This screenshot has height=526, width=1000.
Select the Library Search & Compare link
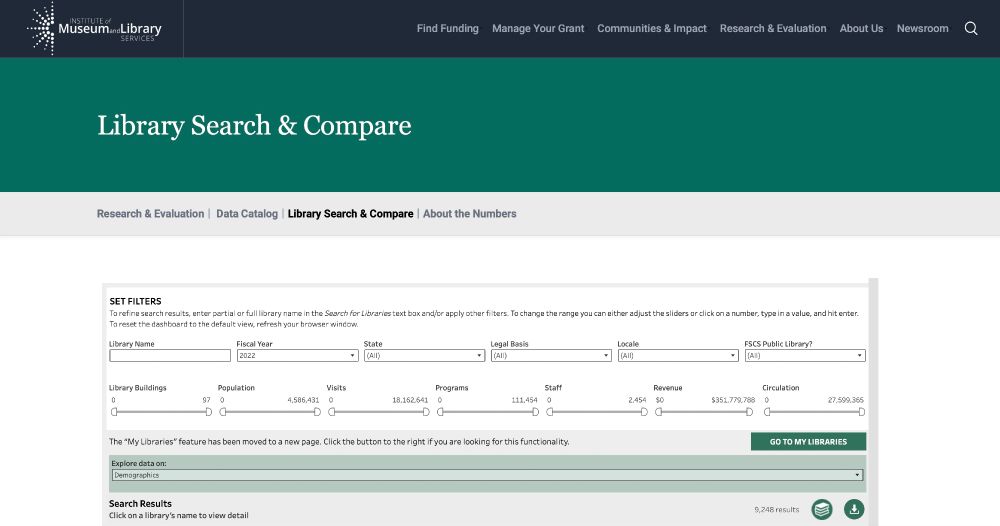[350, 214]
